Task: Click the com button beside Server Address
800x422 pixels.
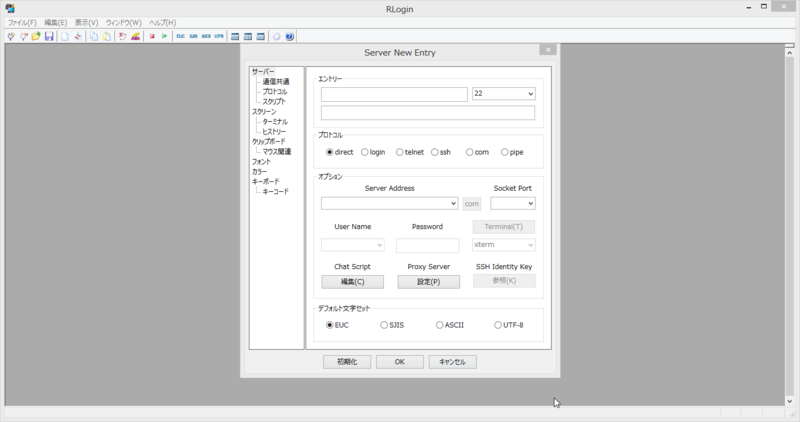Action: pyautogui.click(x=471, y=204)
